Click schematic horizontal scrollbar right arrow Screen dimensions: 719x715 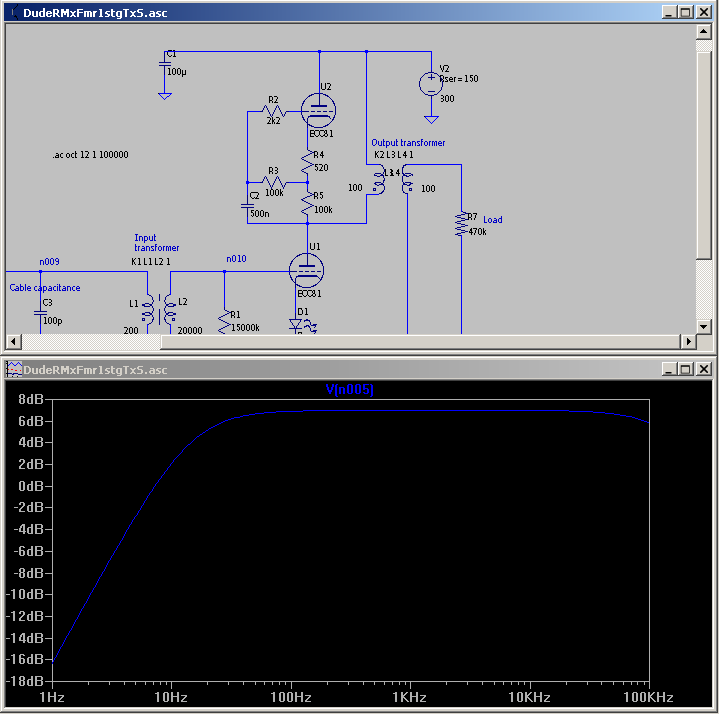click(x=688, y=341)
